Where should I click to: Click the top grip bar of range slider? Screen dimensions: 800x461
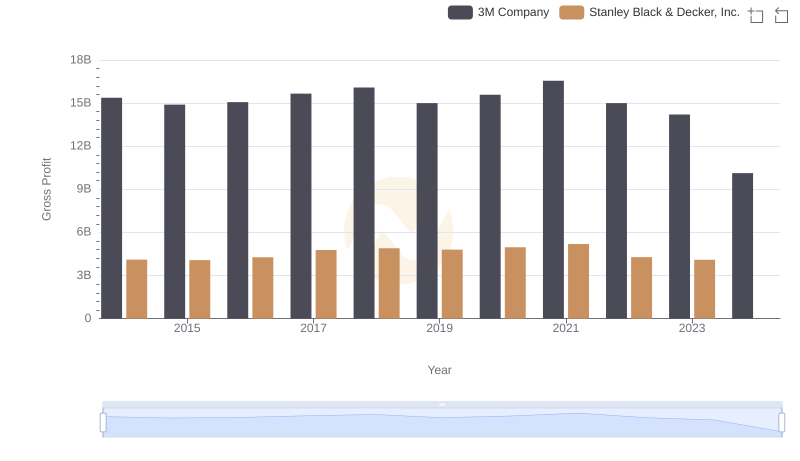[442, 404]
